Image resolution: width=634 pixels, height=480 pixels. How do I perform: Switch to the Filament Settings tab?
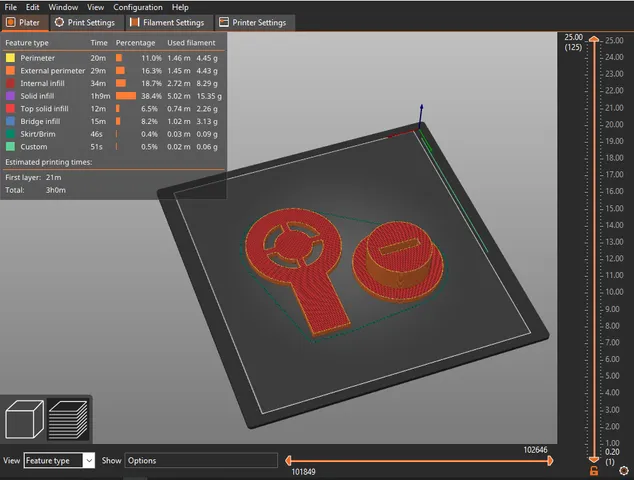(167, 23)
